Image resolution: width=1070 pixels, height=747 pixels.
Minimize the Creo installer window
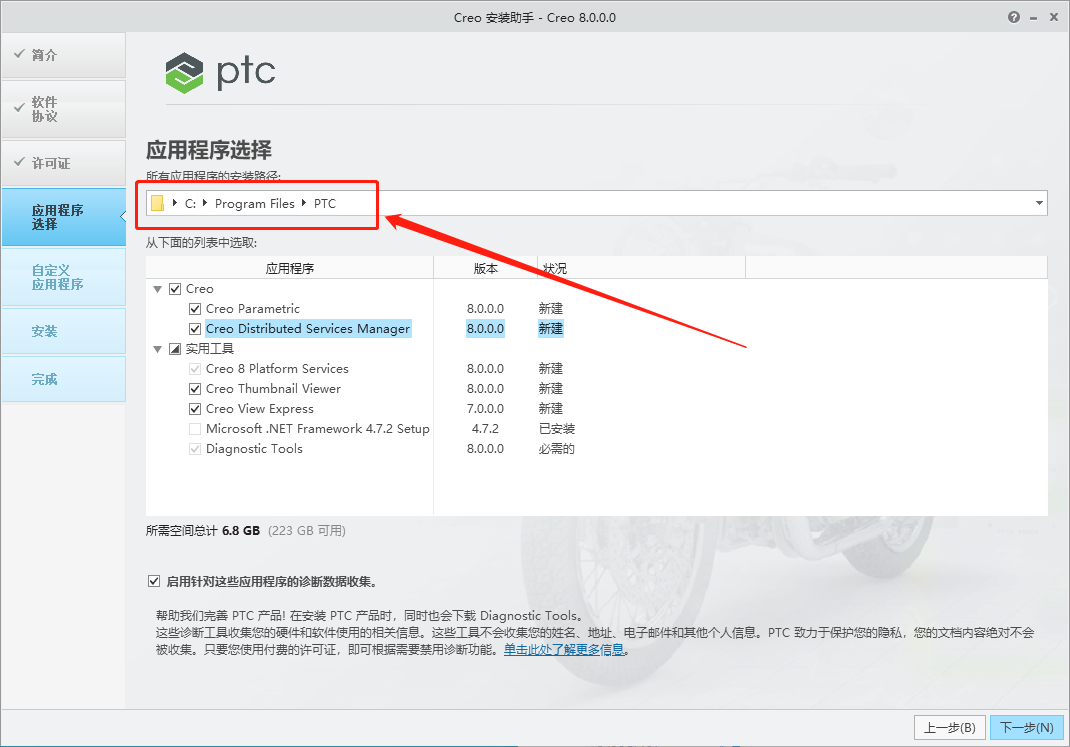pos(1034,18)
